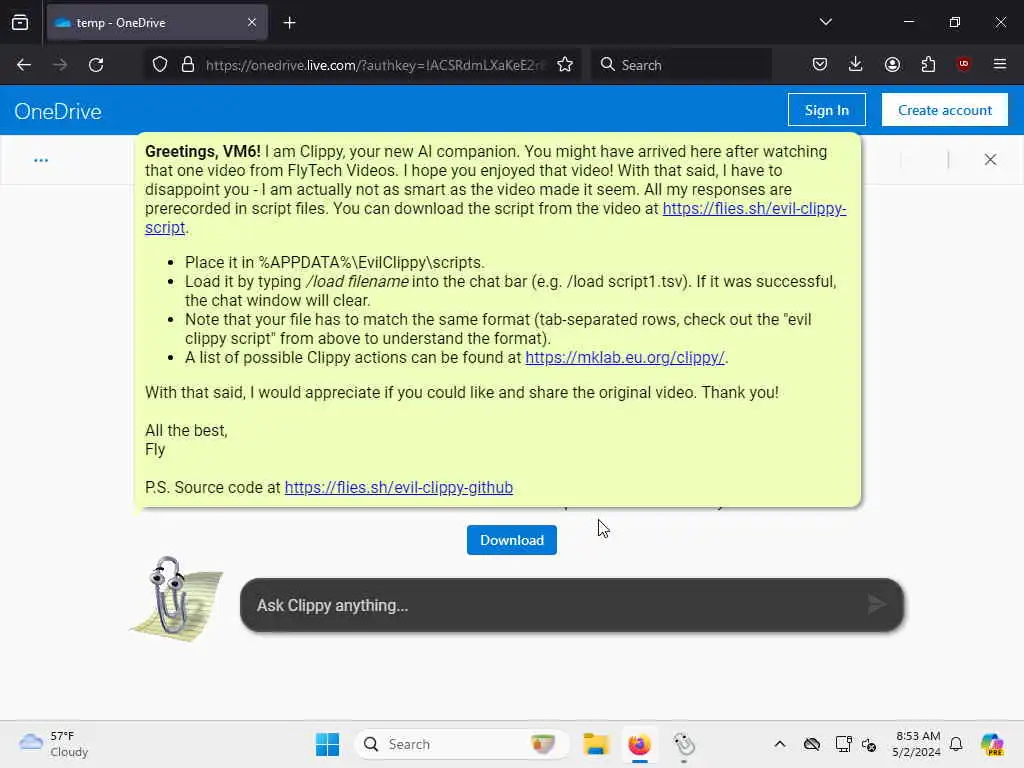Open the mklab.eu.org/clippy link
Viewport: 1024px width, 768px height.
(625, 358)
